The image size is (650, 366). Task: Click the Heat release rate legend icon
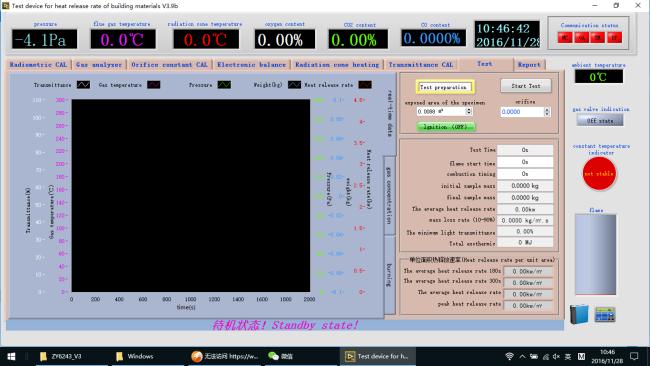pyautogui.click(x=365, y=85)
